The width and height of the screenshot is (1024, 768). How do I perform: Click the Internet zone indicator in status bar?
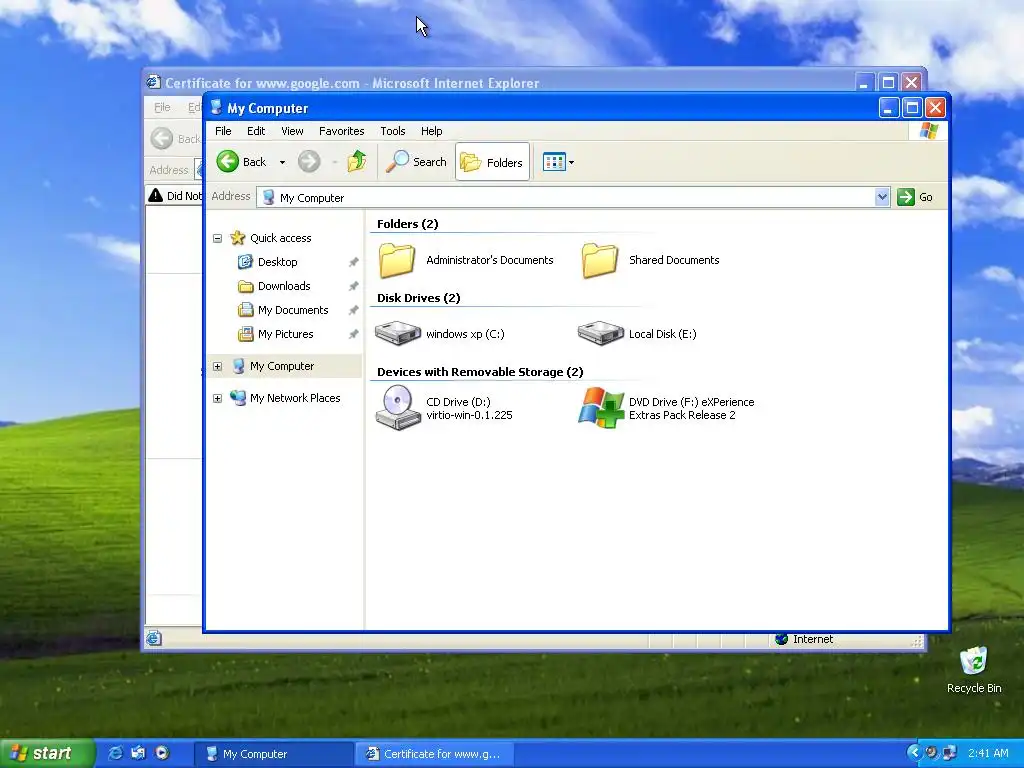pyautogui.click(x=804, y=639)
